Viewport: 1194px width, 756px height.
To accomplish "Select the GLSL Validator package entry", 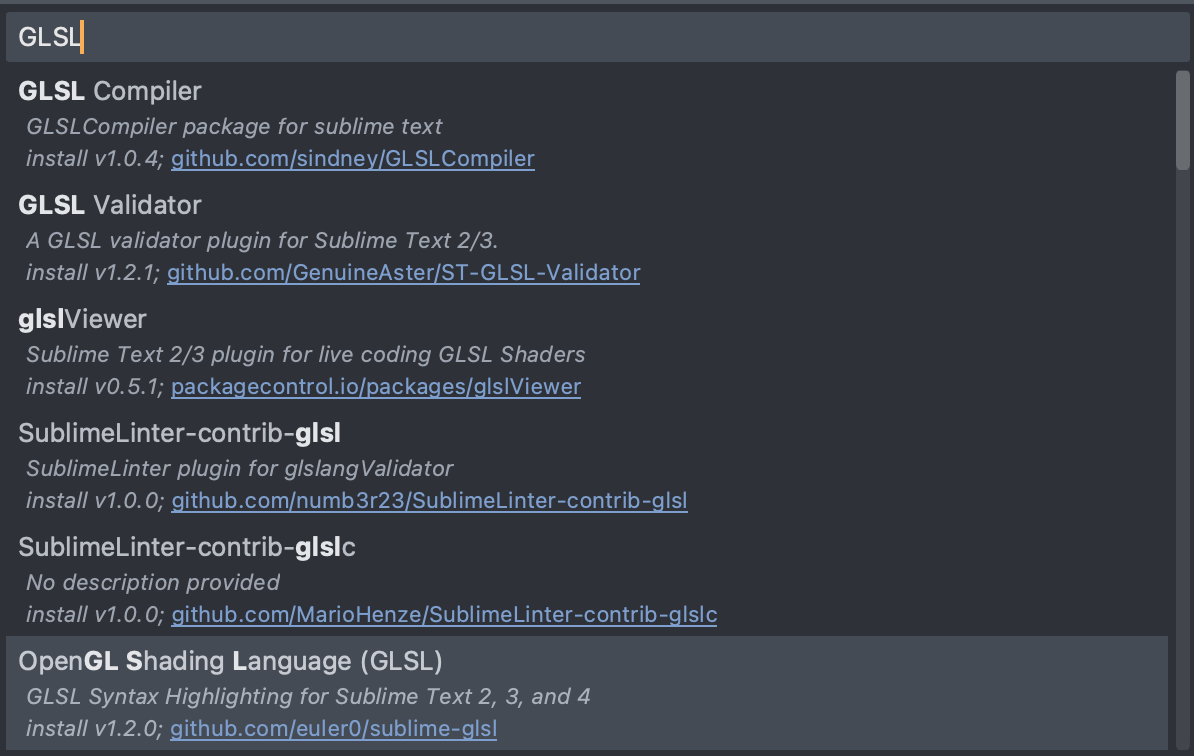I will [x=110, y=205].
